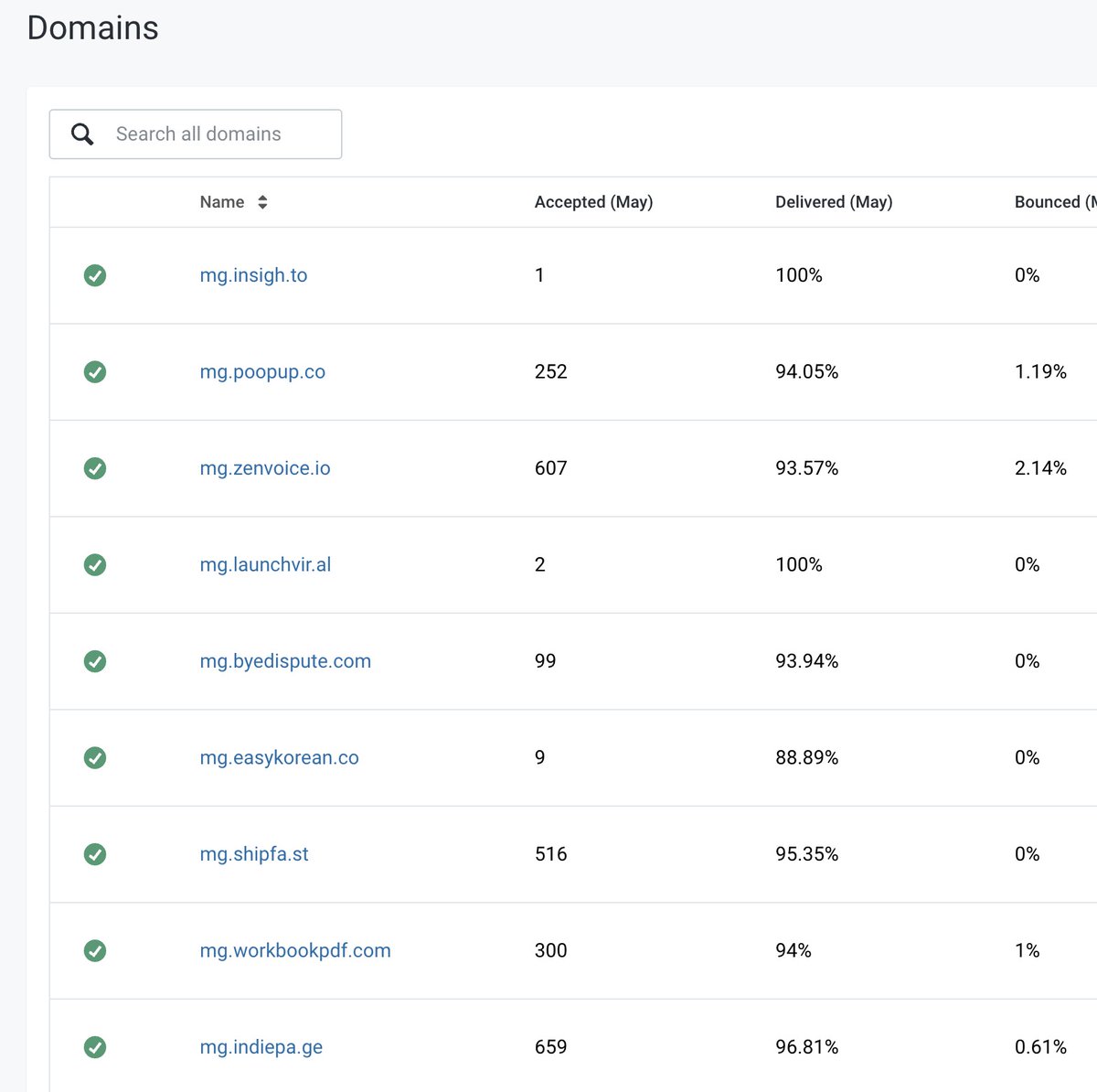View the mg.shipfa.st domain
Screen dimensions: 1097x1092
(x=254, y=854)
